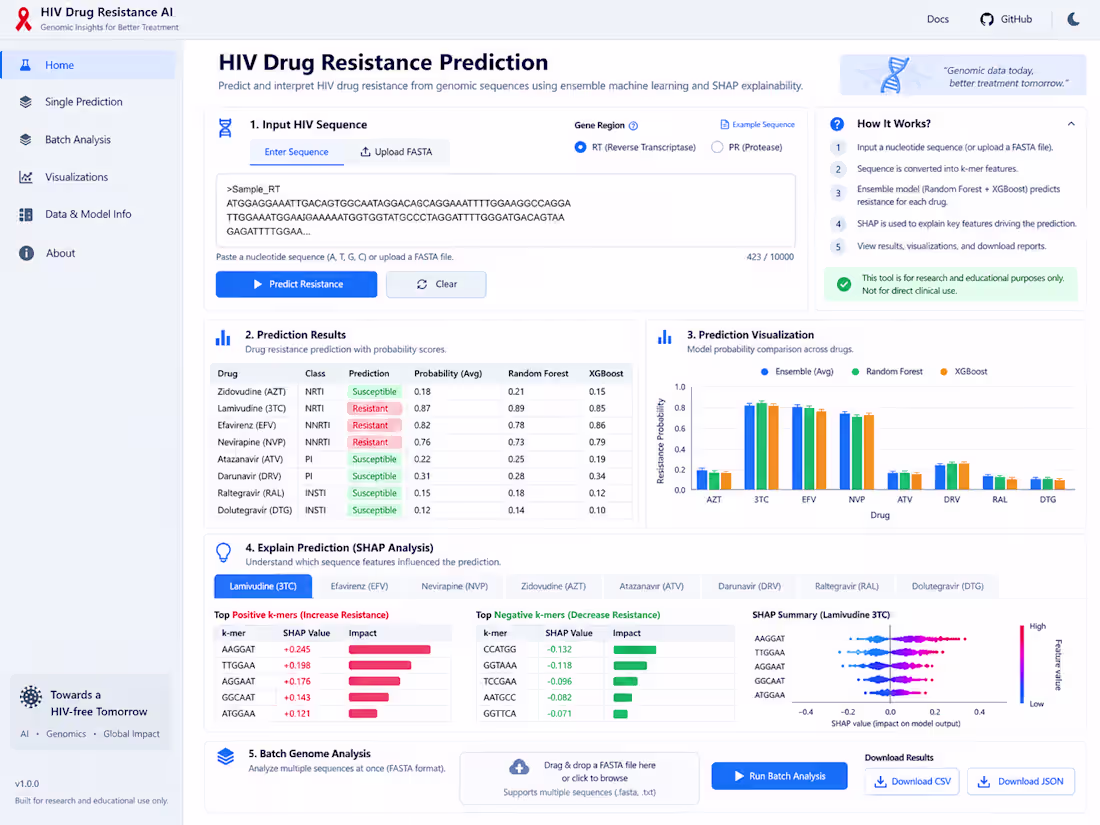This screenshot has height=825, width=1100.
Task: Click the Prediction Visualization chart icon
Action: click(664, 337)
